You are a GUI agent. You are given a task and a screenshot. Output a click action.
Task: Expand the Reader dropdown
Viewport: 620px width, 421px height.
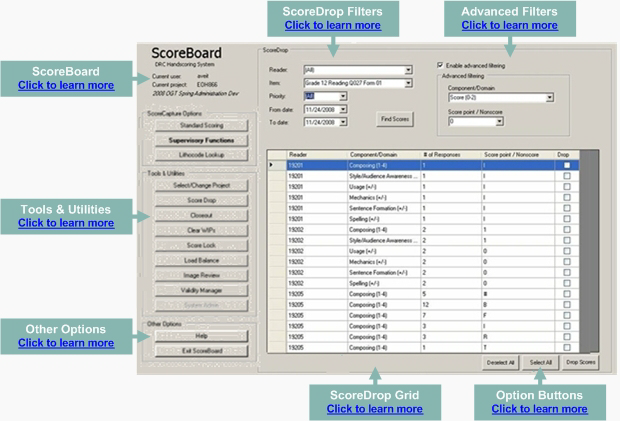[x=408, y=70]
